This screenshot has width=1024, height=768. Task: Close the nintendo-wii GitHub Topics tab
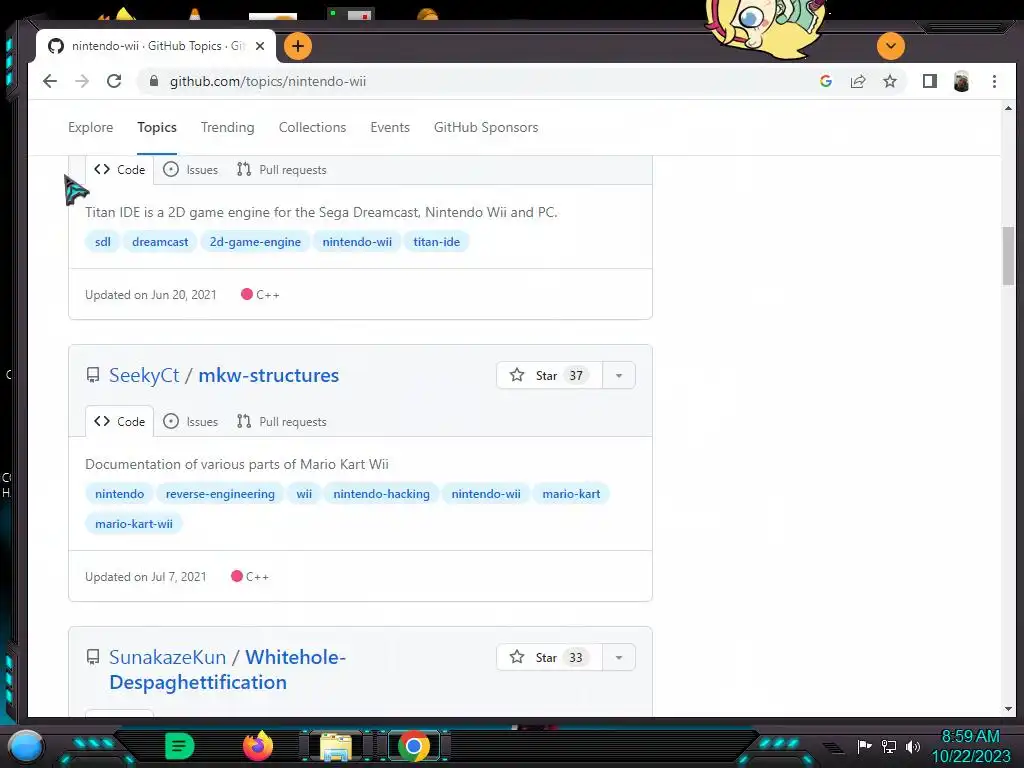tap(260, 46)
